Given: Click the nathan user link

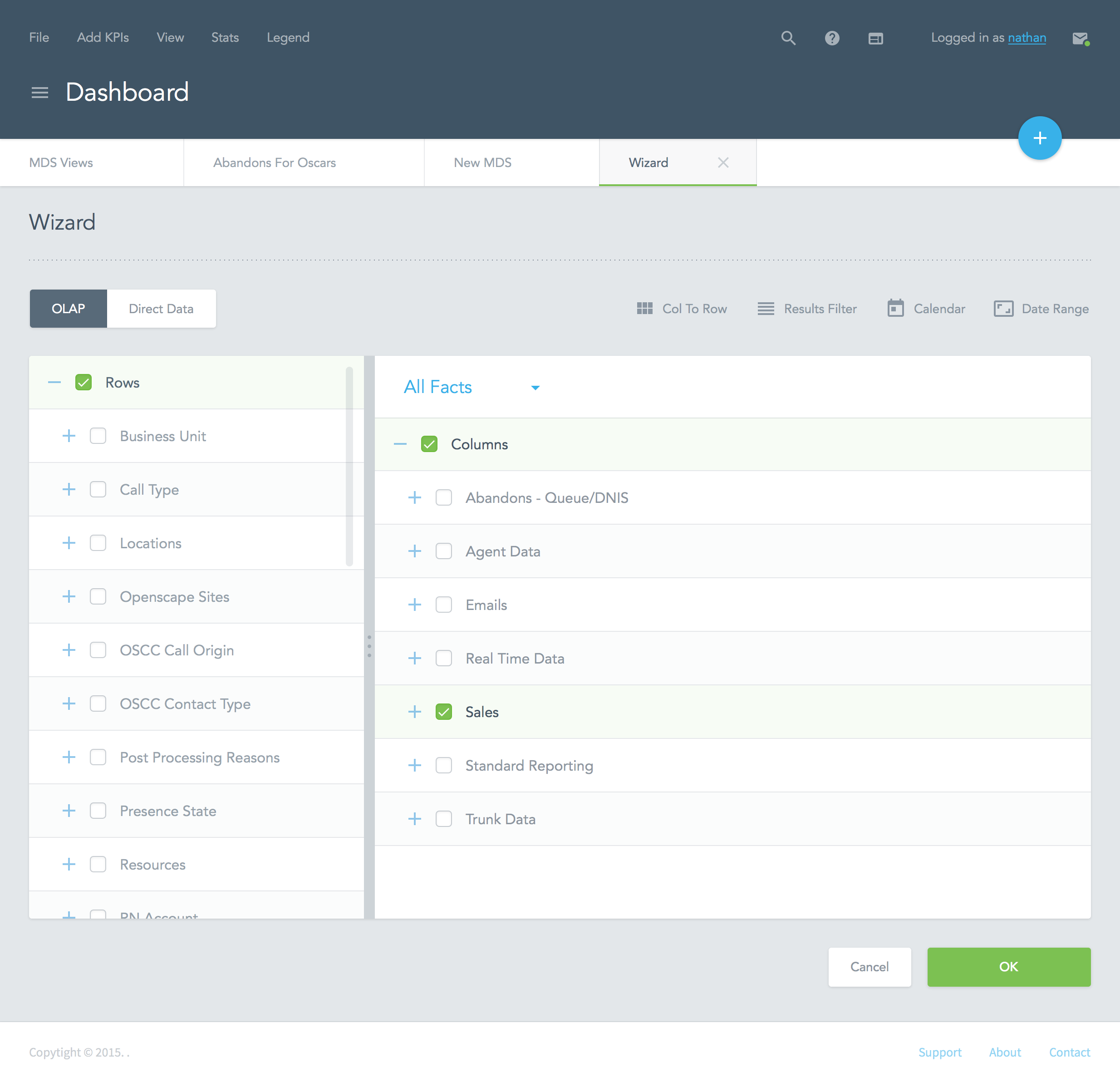Looking at the screenshot, I should click(1026, 38).
